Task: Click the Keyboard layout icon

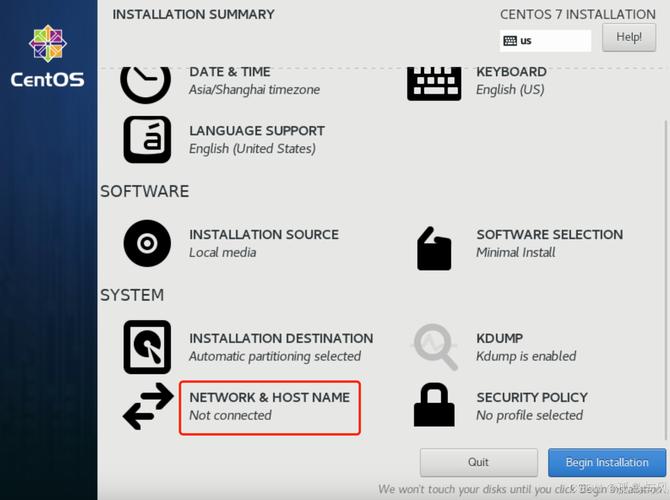Action: click(x=434, y=84)
